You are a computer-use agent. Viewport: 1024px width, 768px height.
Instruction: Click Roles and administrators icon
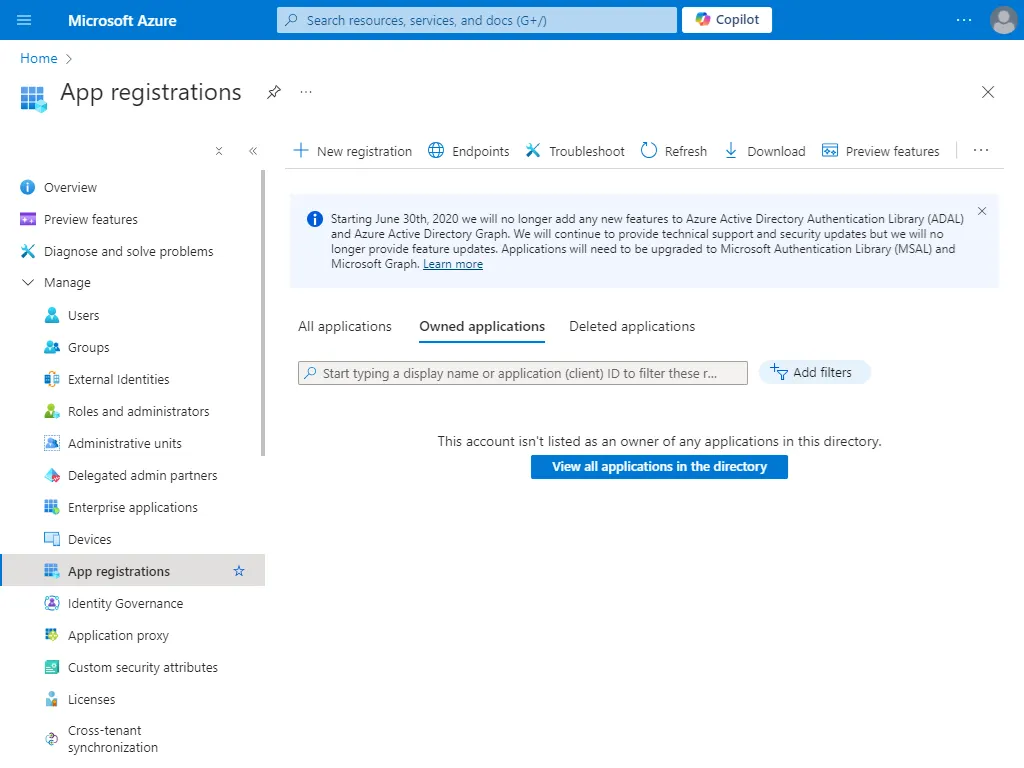(x=52, y=411)
